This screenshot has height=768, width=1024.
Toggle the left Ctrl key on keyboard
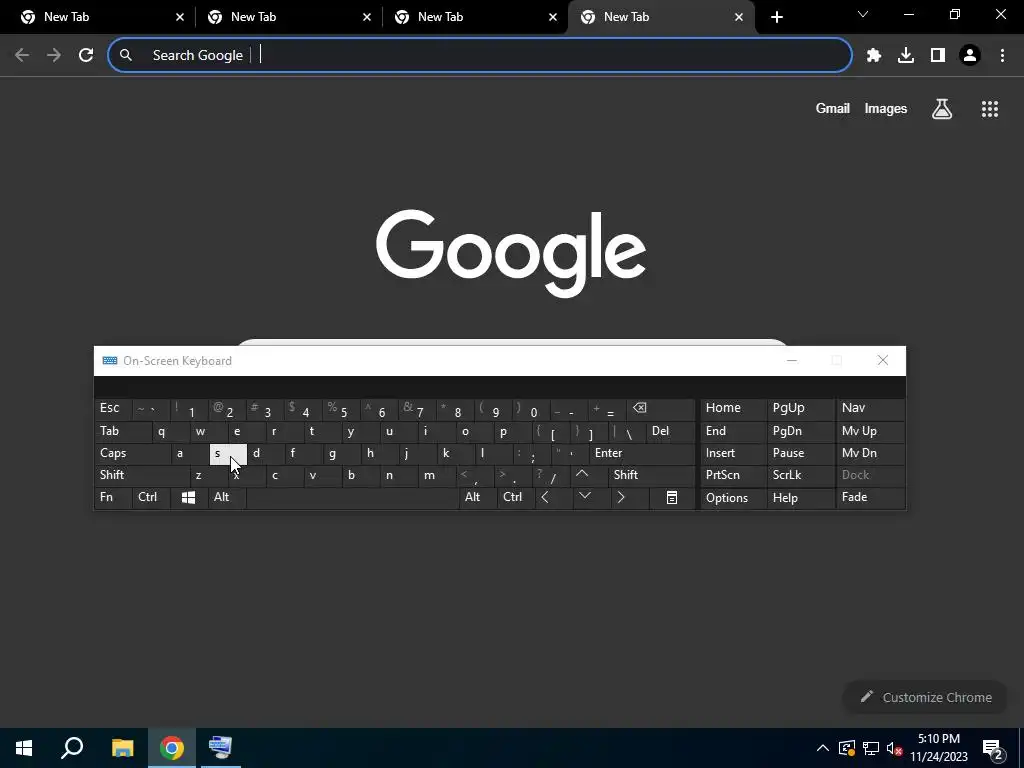152,498
